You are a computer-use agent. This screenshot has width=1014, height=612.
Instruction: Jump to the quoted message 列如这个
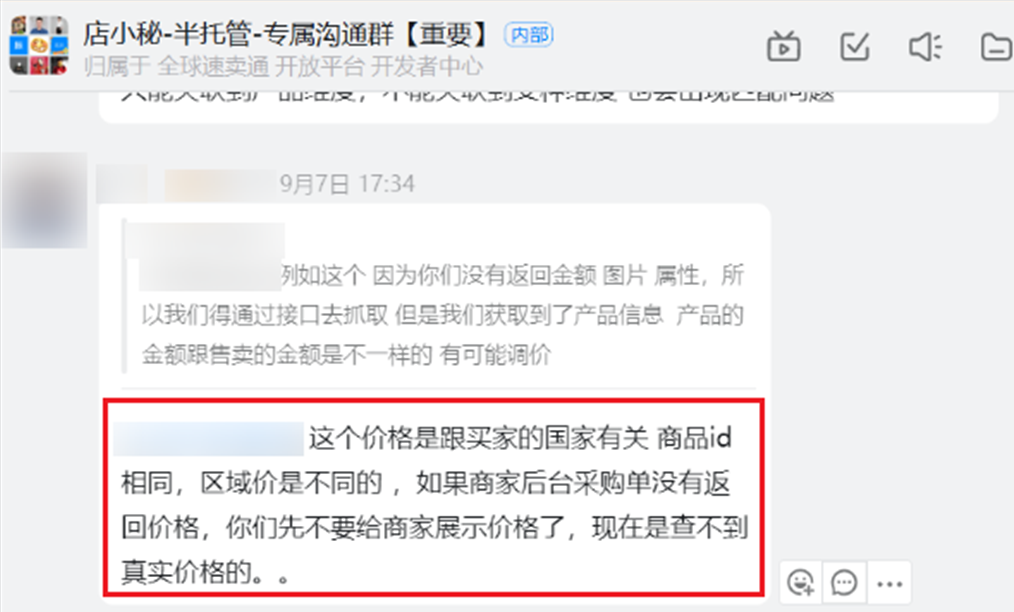[442, 315]
